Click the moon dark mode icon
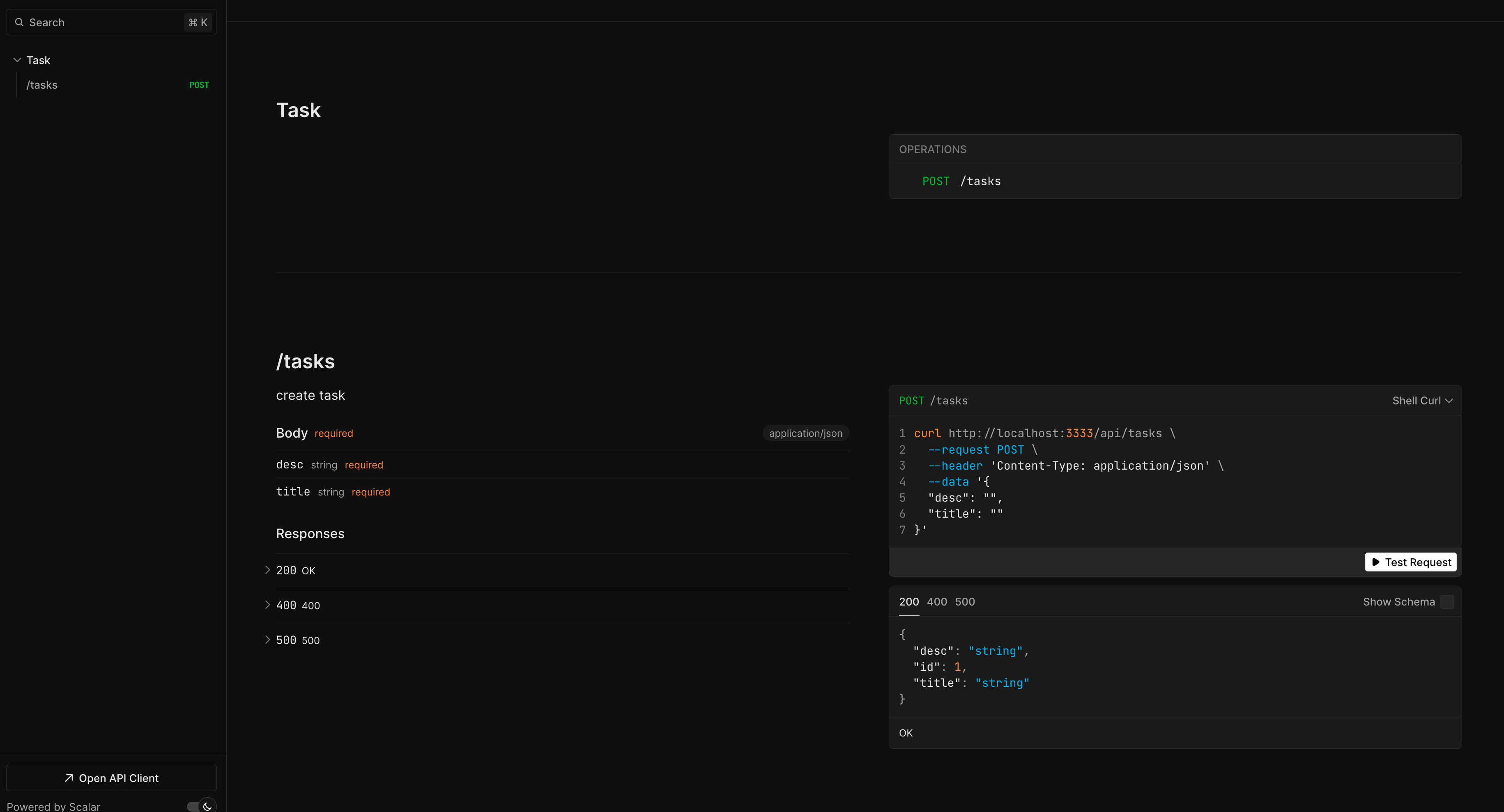 point(207,806)
